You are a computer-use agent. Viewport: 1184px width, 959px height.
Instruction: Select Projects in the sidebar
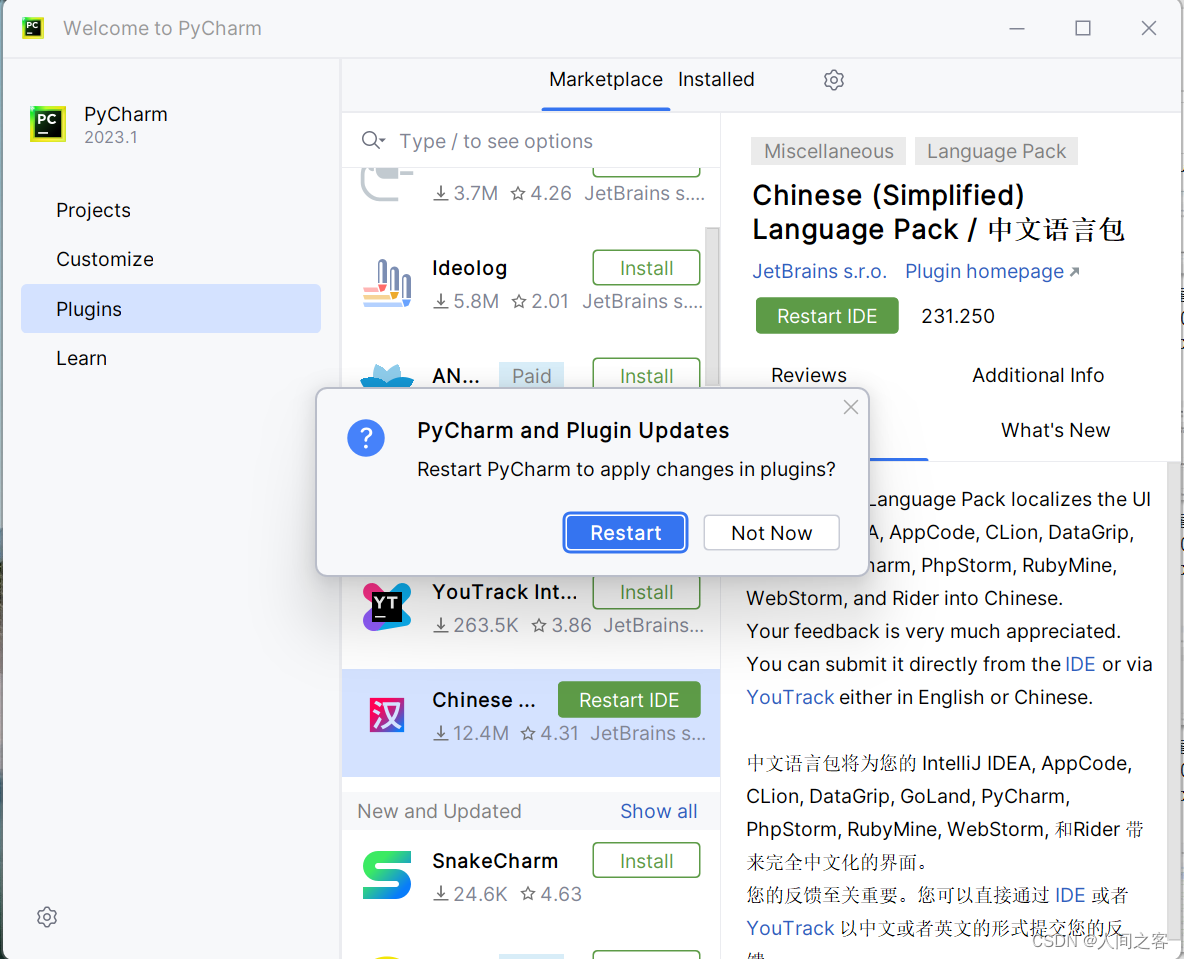94,210
